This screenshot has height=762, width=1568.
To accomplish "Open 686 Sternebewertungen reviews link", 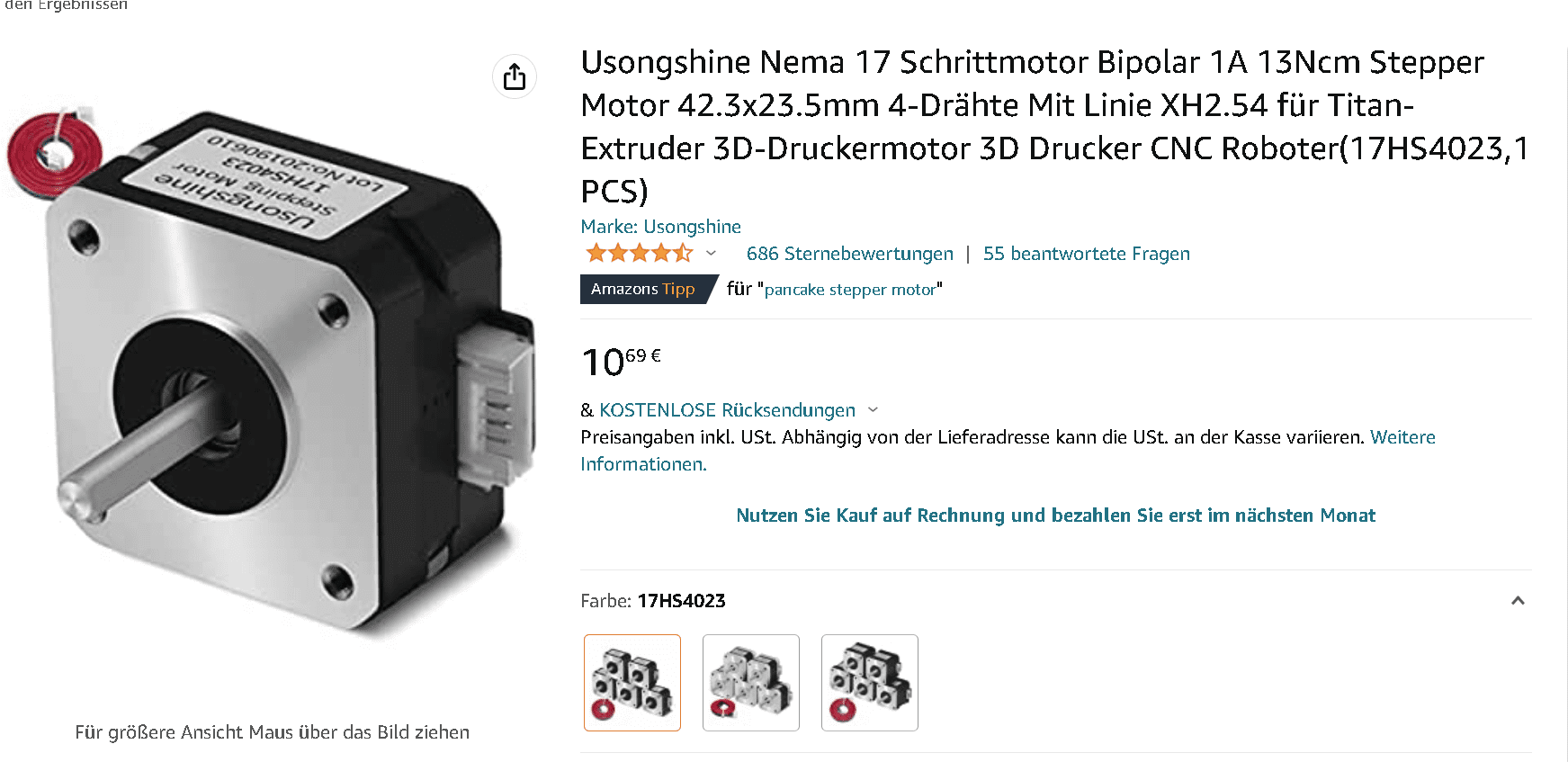I will (850, 254).
